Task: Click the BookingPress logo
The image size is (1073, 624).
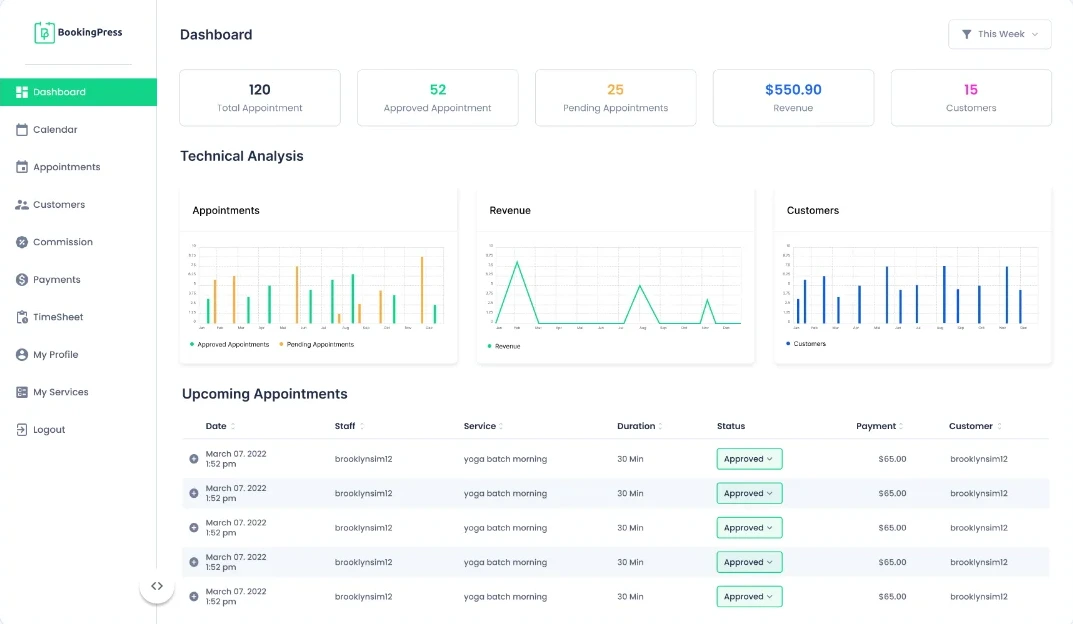Action: pyautogui.click(x=78, y=32)
